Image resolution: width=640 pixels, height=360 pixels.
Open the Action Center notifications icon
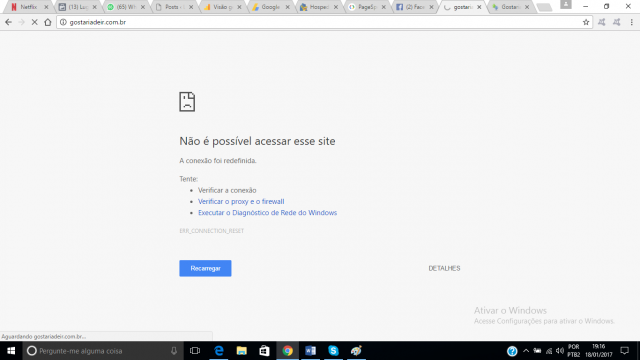pos(624,351)
